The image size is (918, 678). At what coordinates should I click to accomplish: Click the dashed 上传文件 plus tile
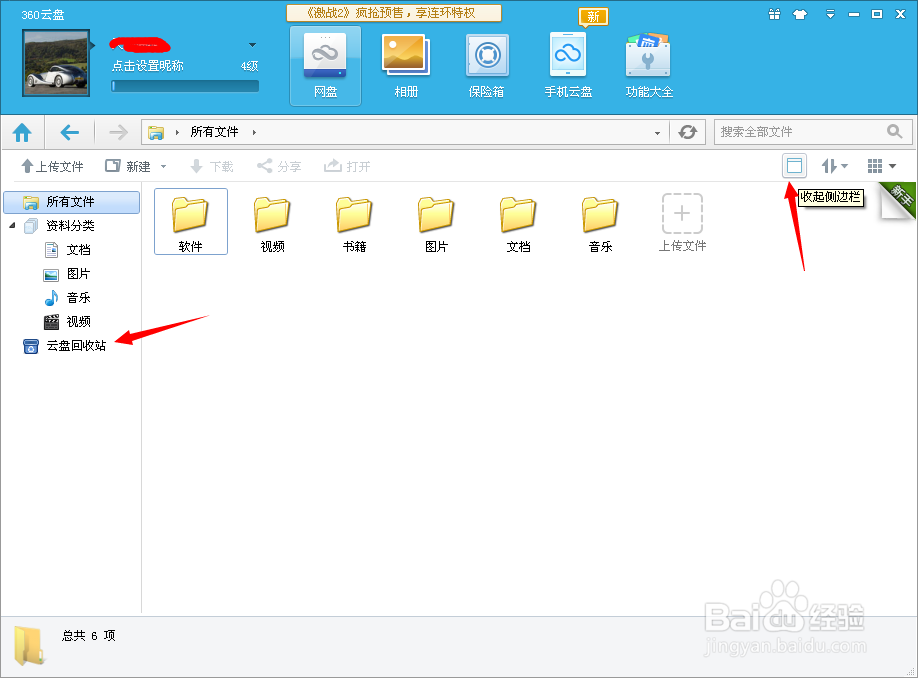(x=682, y=222)
